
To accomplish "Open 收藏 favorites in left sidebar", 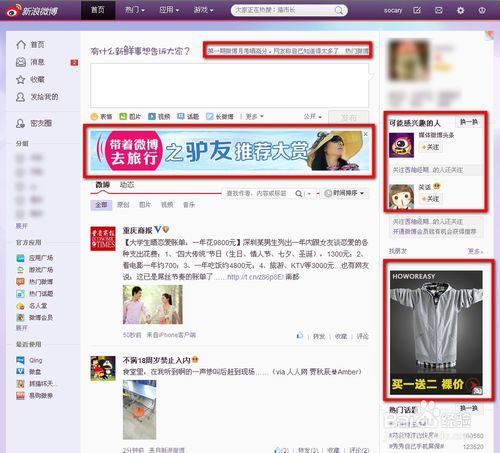I will click(31, 79).
